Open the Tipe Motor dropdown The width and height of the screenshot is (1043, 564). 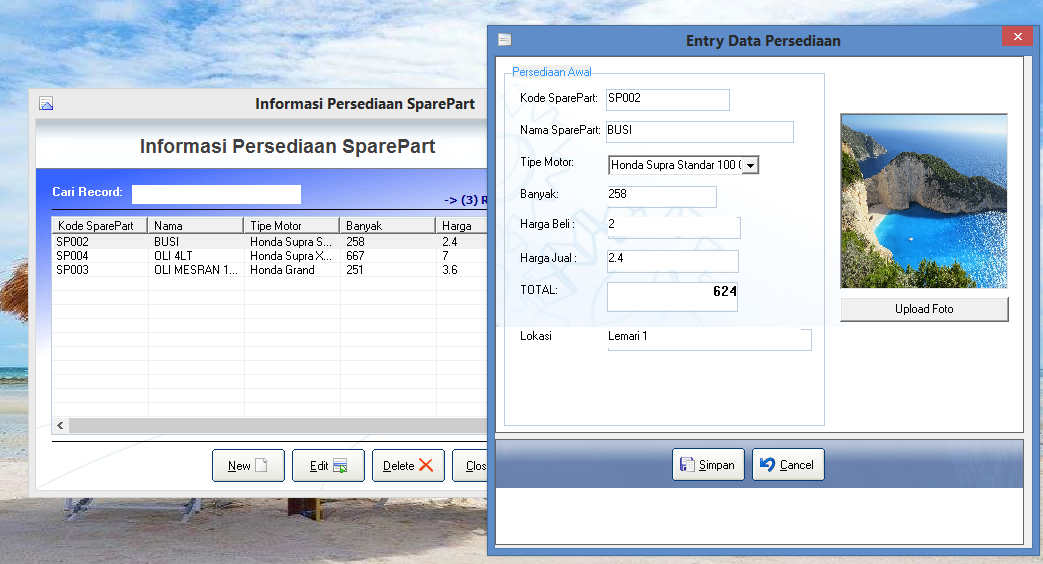point(750,165)
